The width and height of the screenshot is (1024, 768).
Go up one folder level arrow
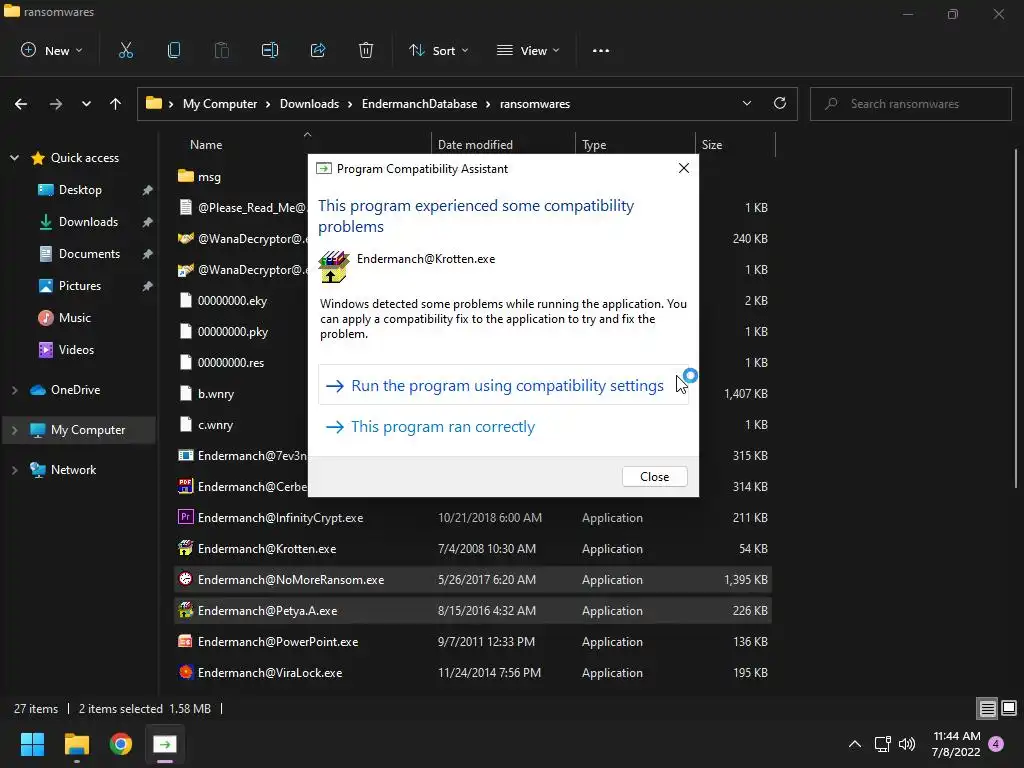(x=116, y=104)
